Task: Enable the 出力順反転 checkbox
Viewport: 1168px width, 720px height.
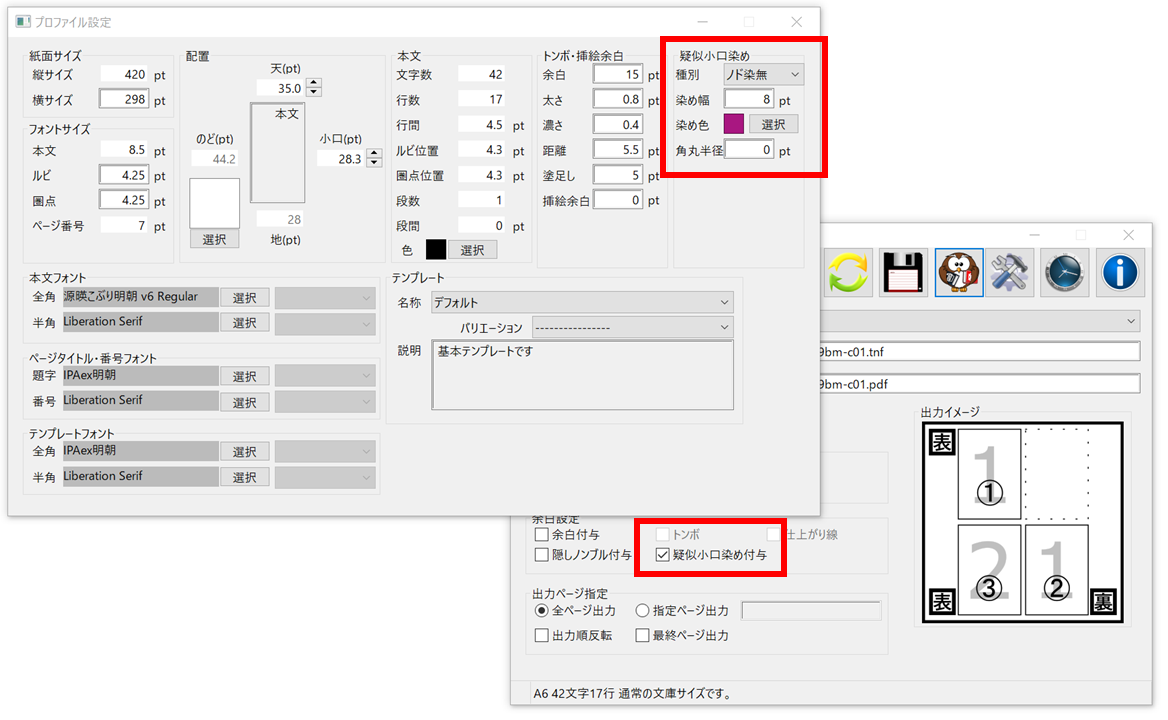Action: click(x=542, y=635)
